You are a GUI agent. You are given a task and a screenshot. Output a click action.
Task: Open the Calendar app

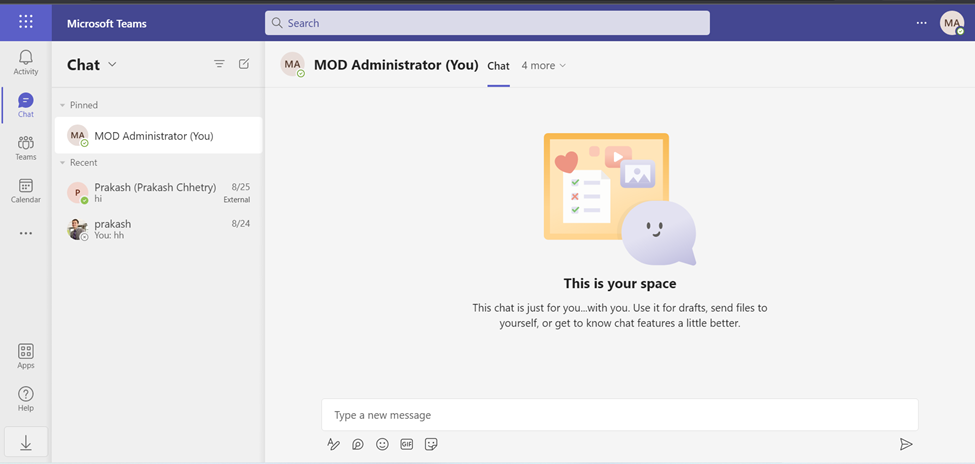25,191
